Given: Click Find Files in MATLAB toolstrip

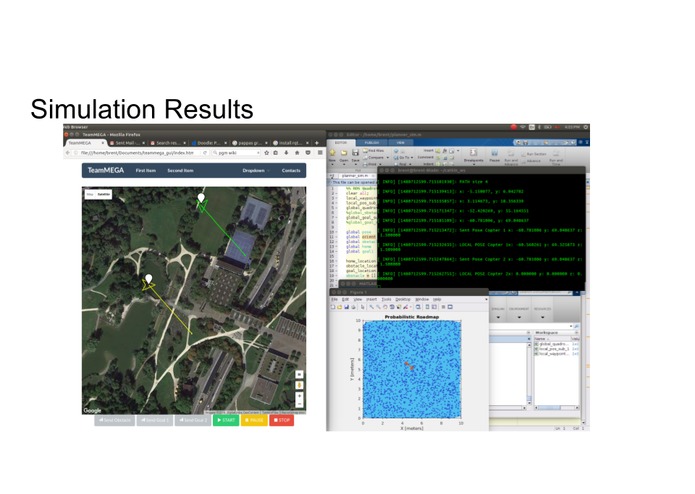Looking at the screenshot, I should (373, 151).
